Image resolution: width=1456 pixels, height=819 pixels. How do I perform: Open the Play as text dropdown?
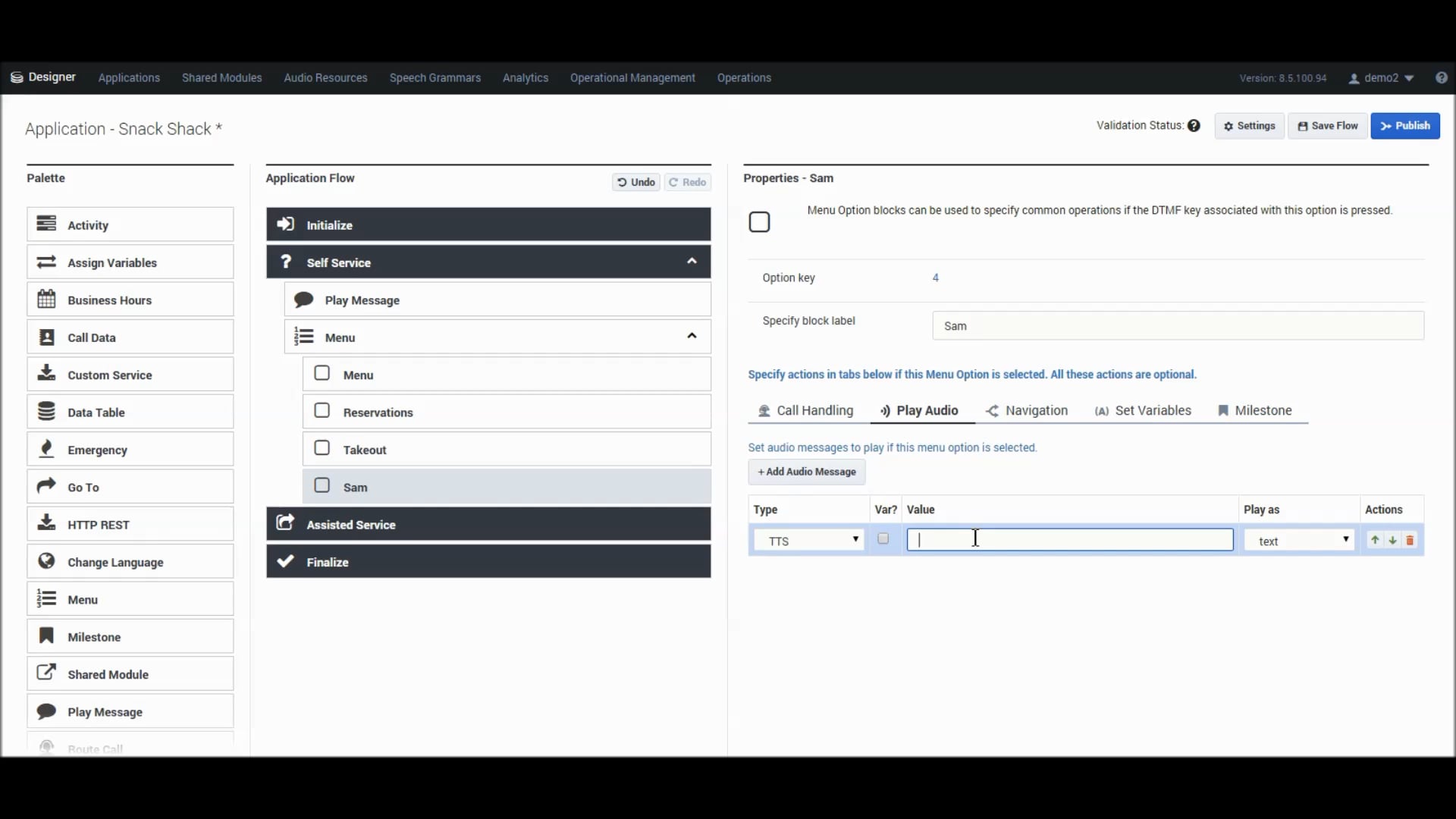tap(1298, 540)
